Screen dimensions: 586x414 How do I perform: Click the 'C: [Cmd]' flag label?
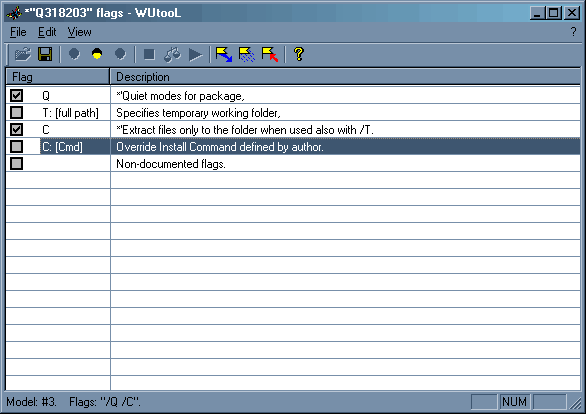tap(62, 147)
